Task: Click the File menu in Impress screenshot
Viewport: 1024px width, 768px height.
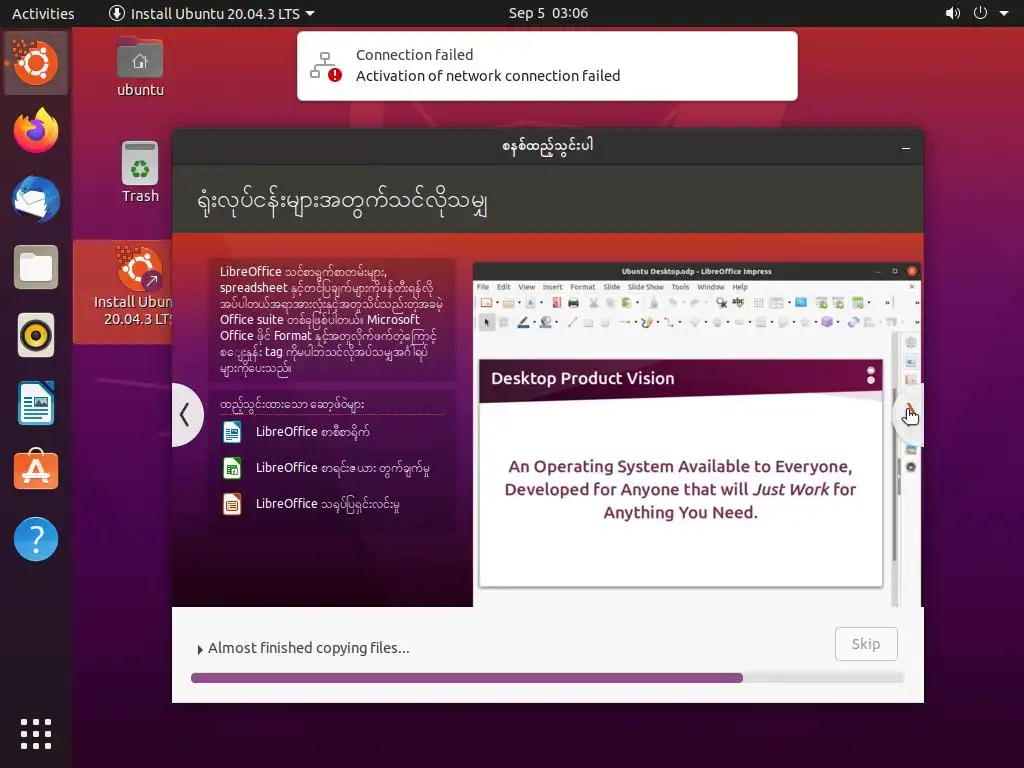Action: point(483,287)
